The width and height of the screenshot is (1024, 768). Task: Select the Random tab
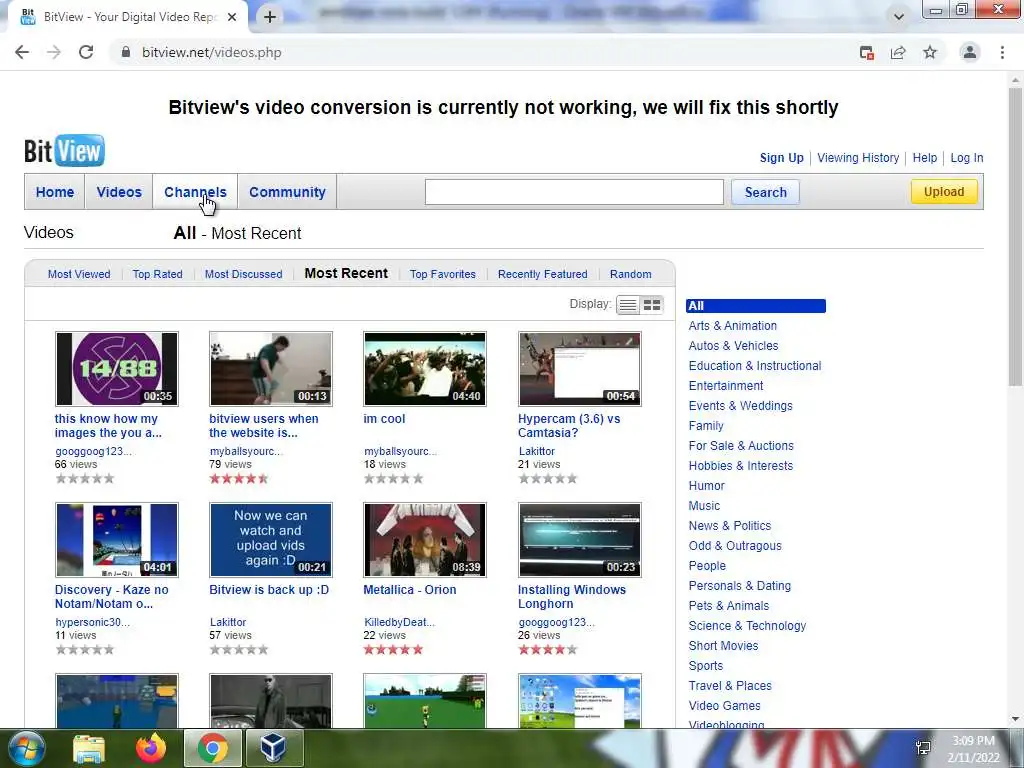(631, 274)
